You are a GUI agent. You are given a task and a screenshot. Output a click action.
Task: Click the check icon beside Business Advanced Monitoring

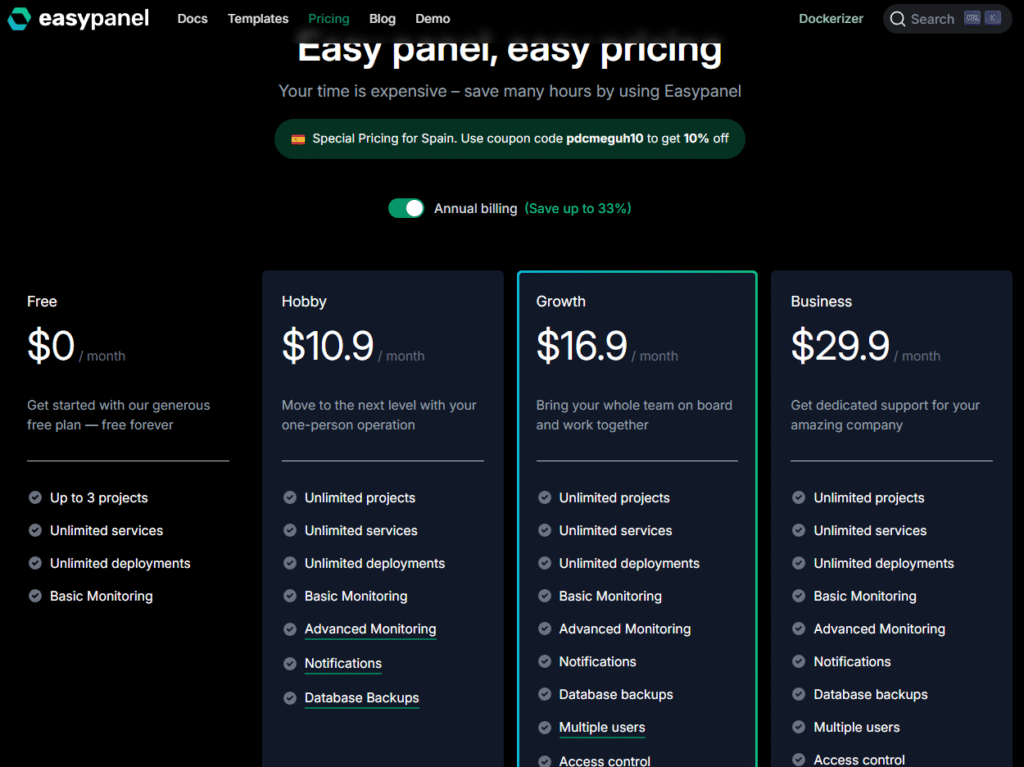click(x=799, y=628)
